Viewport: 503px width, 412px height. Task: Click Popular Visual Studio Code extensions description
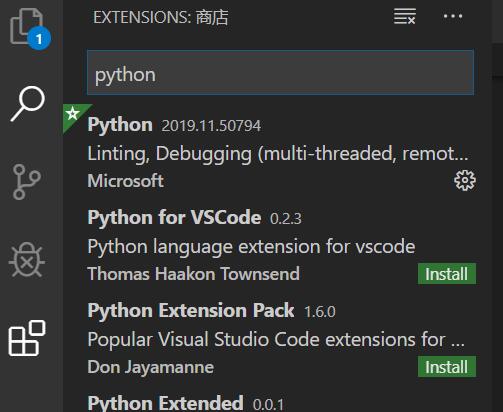pyautogui.click(x=276, y=340)
